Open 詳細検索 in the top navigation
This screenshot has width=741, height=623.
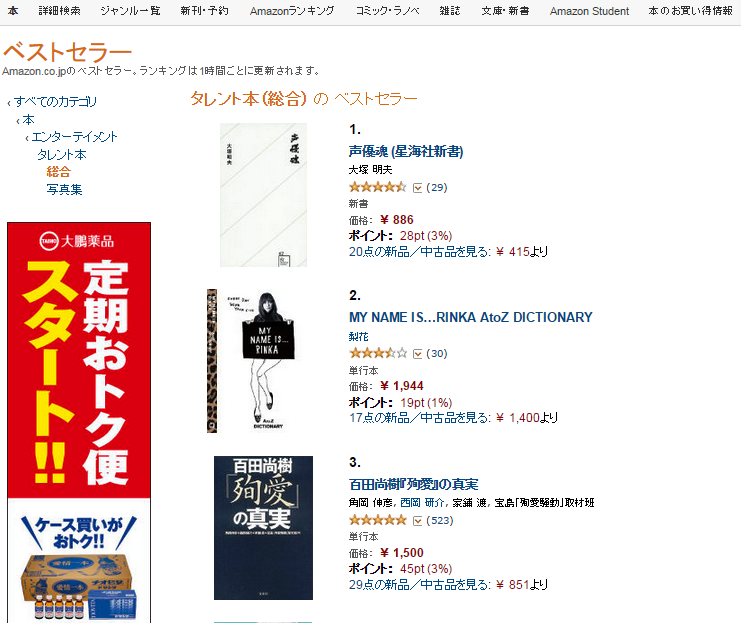60,11
